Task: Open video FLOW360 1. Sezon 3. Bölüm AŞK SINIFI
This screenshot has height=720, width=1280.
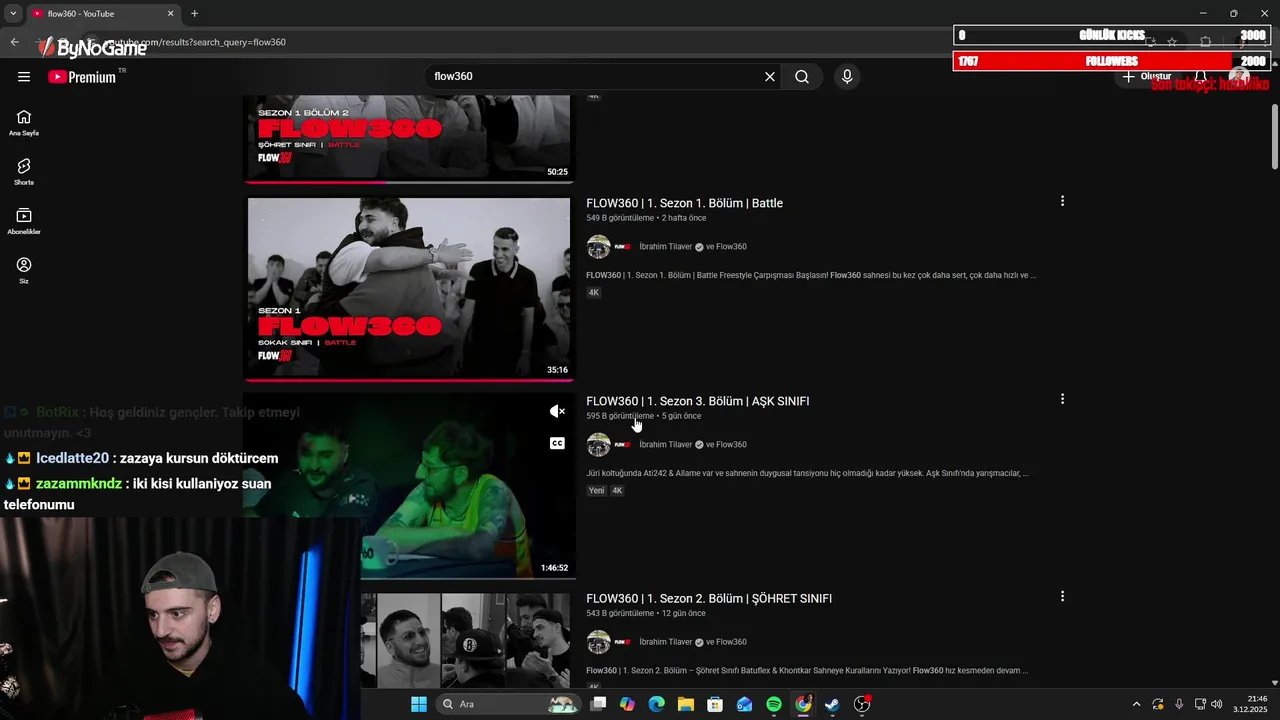Action: [x=698, y=401]
